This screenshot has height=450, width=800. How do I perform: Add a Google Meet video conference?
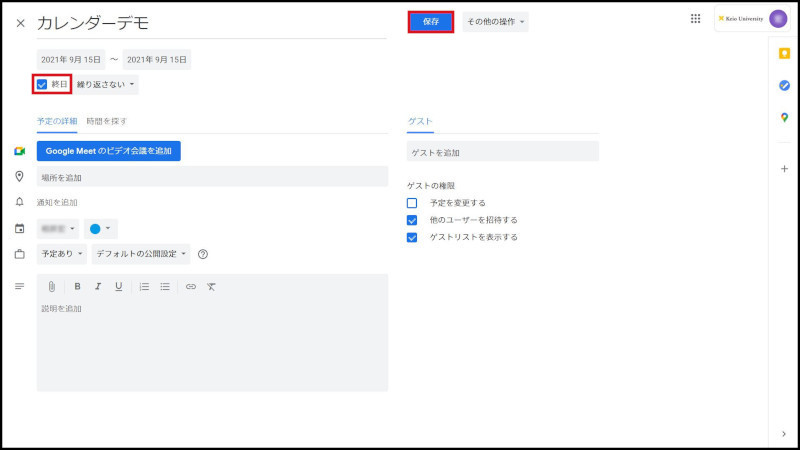109,151
